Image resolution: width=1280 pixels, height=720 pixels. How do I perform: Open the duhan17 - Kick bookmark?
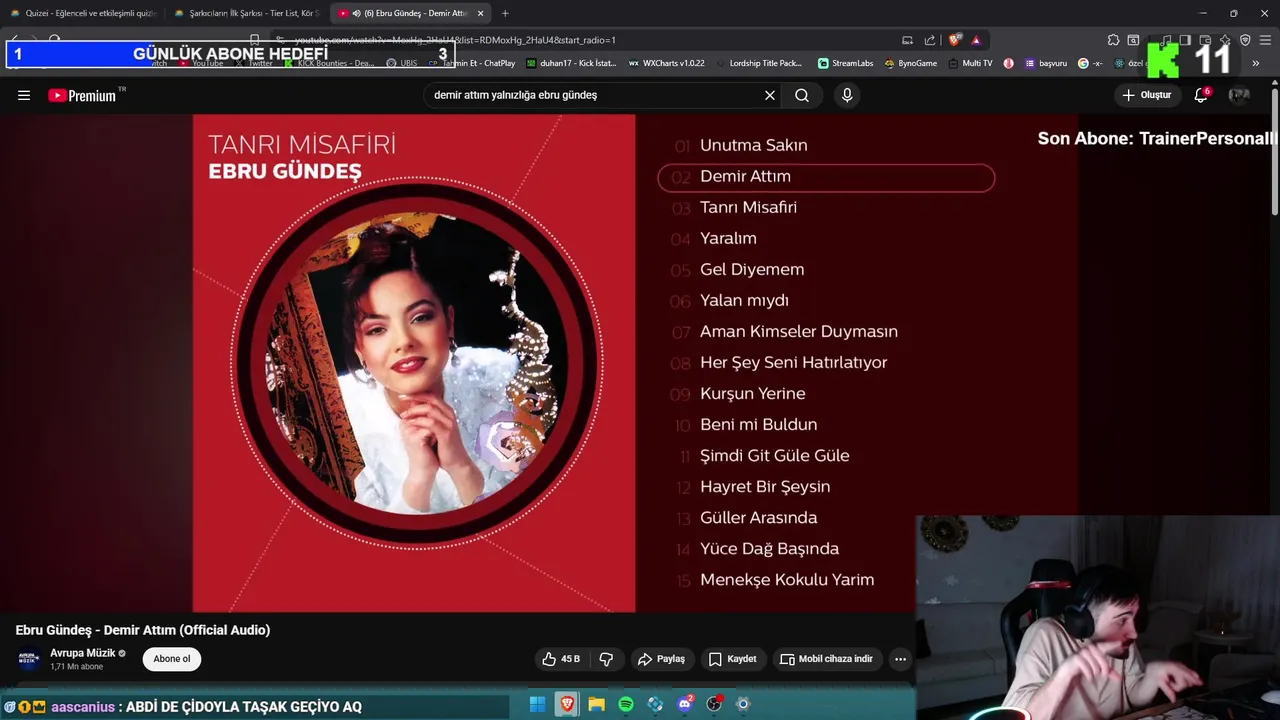[x=571, y=63]
